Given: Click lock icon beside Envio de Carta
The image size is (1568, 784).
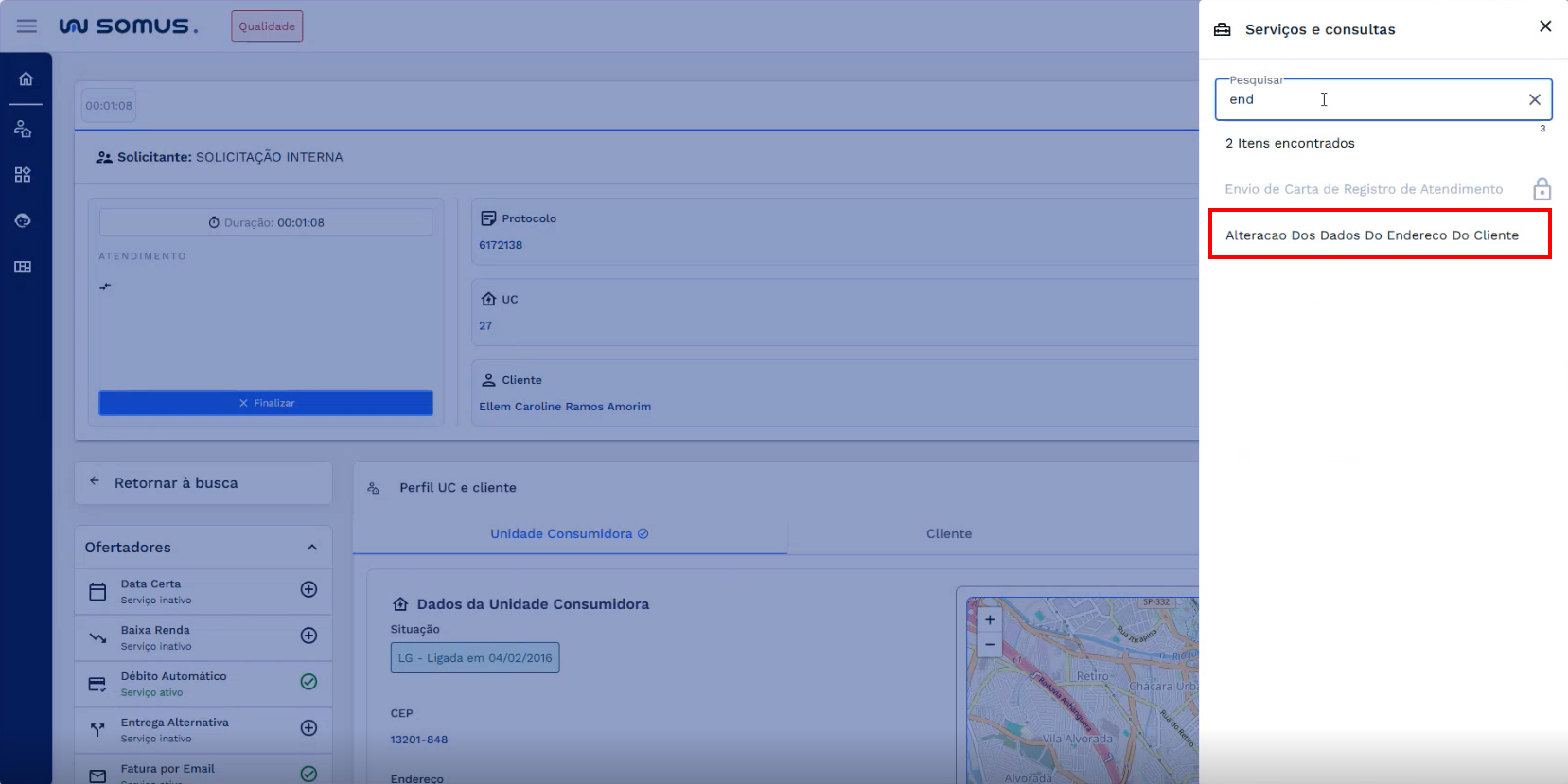Looking at the screenshot, I should (x=1541, y=189).
